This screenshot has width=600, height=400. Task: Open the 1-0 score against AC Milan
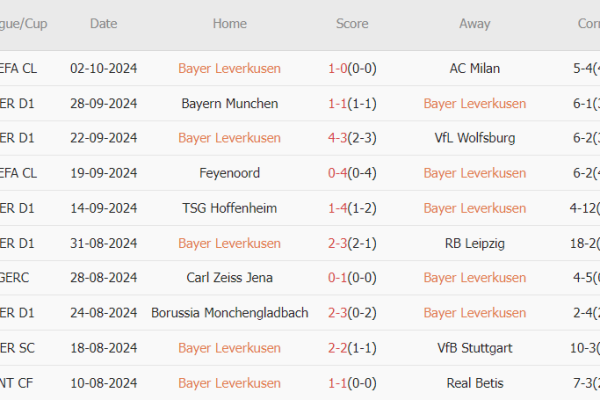(352, 68)
